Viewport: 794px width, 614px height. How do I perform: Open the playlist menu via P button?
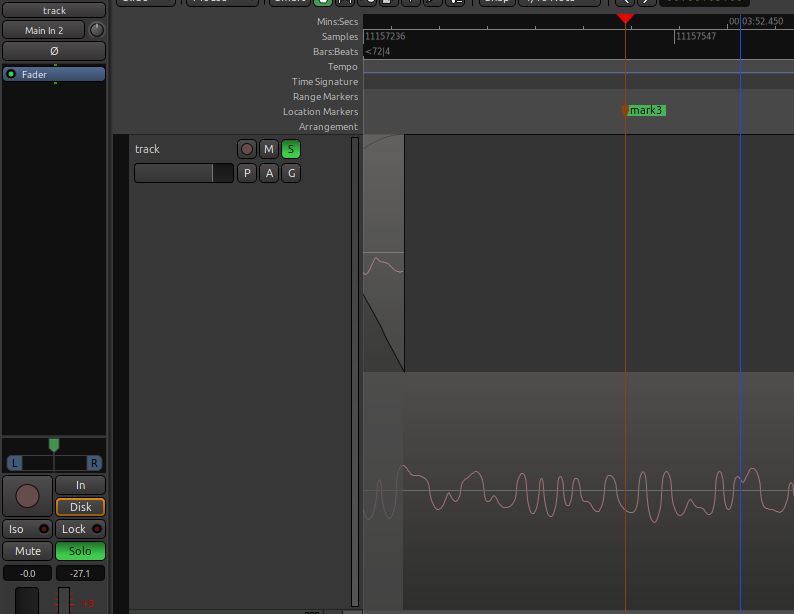click(x=247, y=174)
